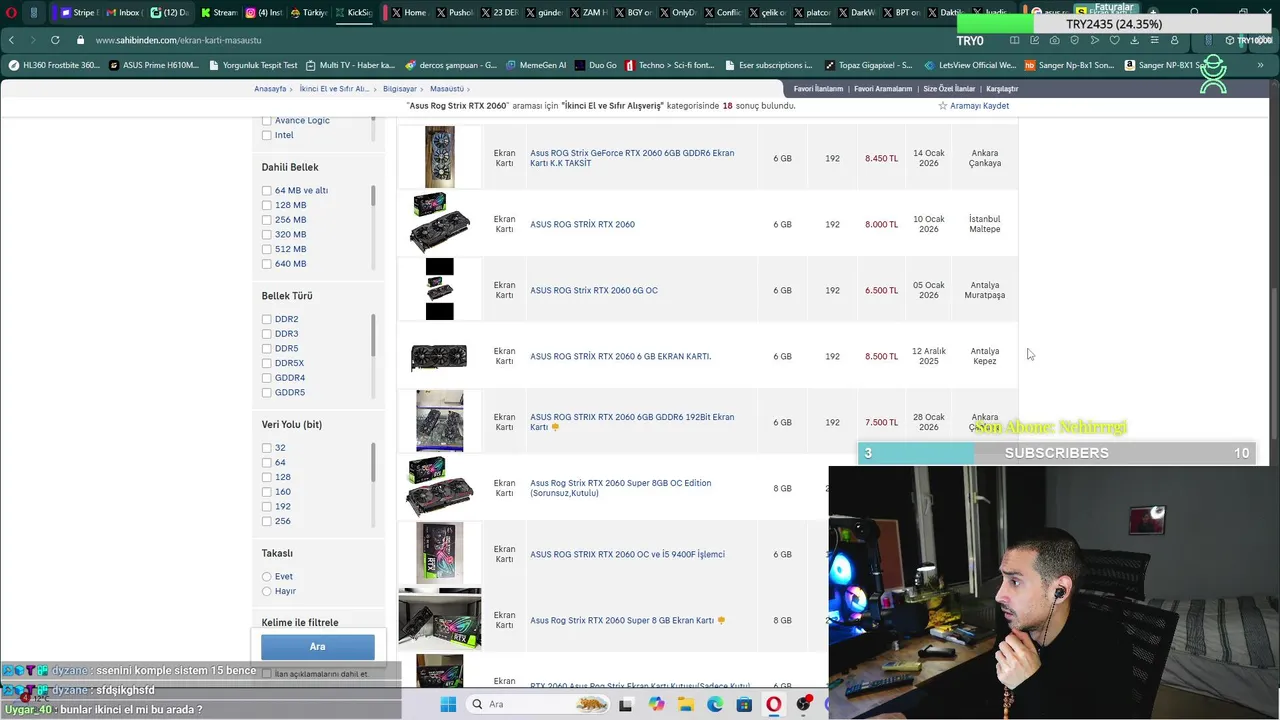
Task: Switch to the Home X browser tab
Action: point(409,12)
